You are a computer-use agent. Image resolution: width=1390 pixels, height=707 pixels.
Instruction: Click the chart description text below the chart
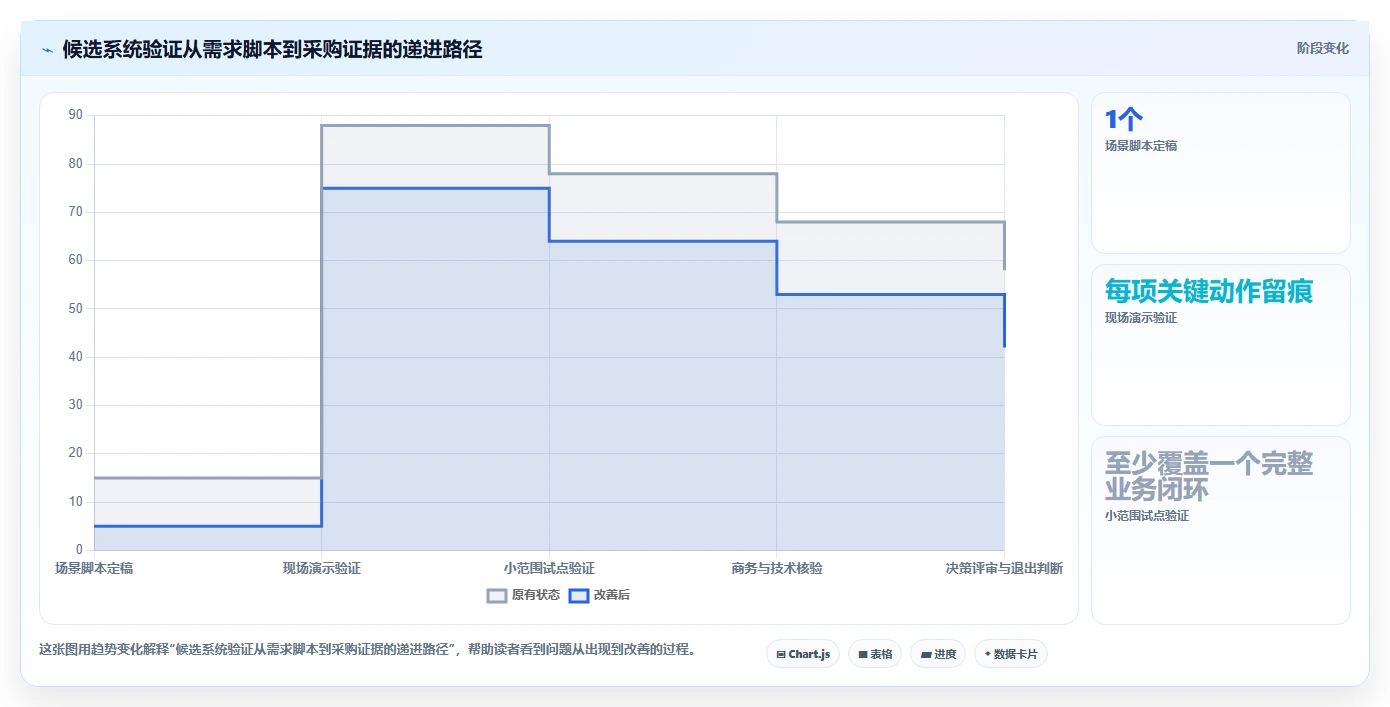(368, 649)
